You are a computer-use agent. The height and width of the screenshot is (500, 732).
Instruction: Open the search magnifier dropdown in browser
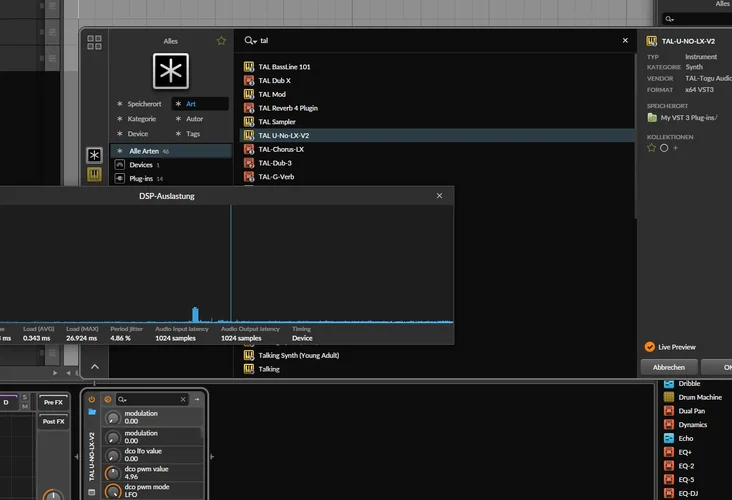pos(250,41)
